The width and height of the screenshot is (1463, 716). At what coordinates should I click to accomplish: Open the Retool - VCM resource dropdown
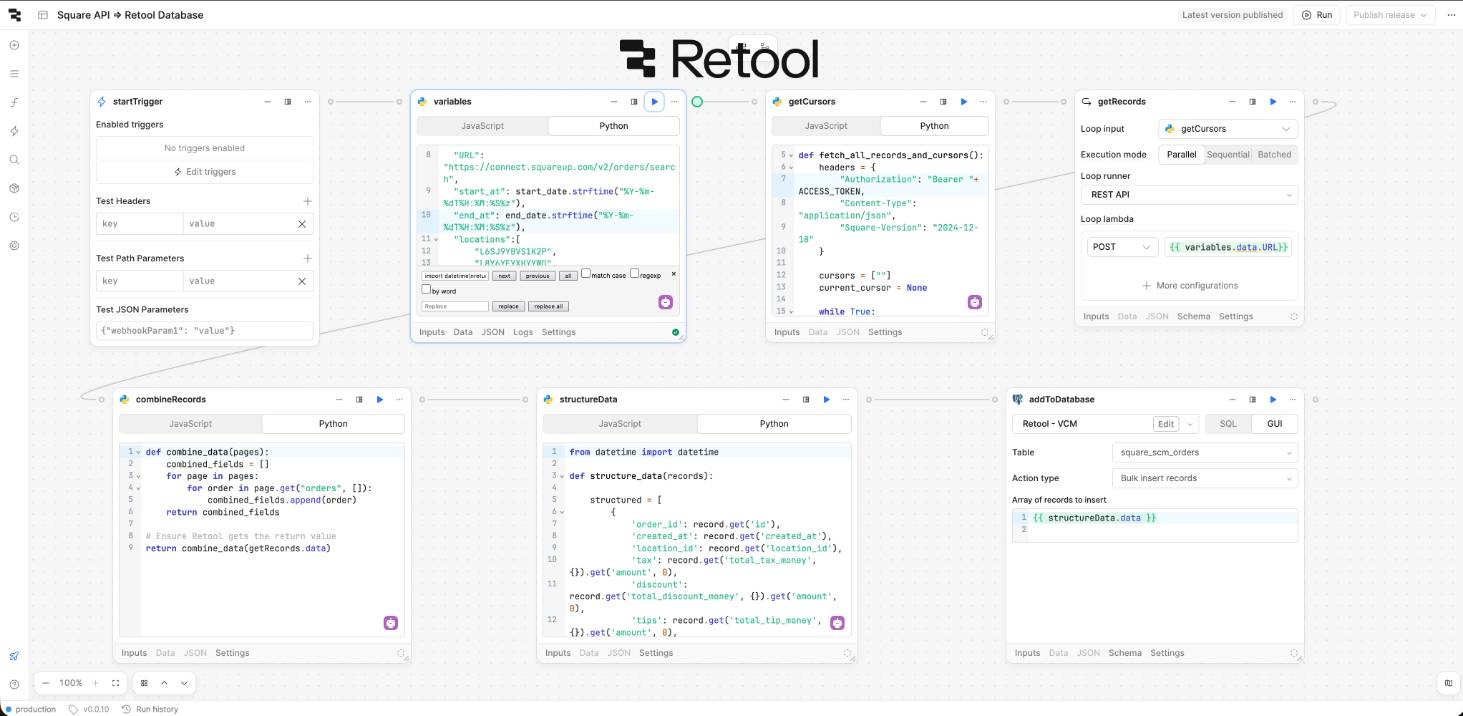1190,424
